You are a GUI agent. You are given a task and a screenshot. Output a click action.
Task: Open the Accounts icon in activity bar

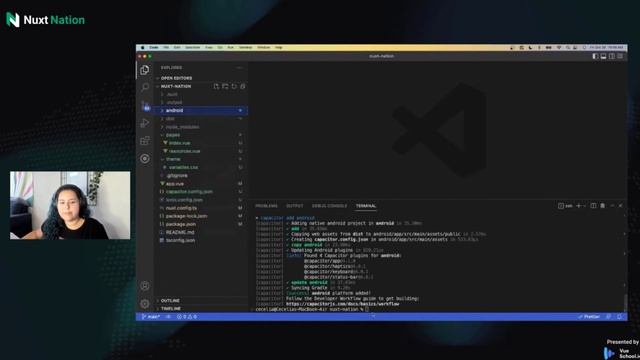[x=144, y=286]
